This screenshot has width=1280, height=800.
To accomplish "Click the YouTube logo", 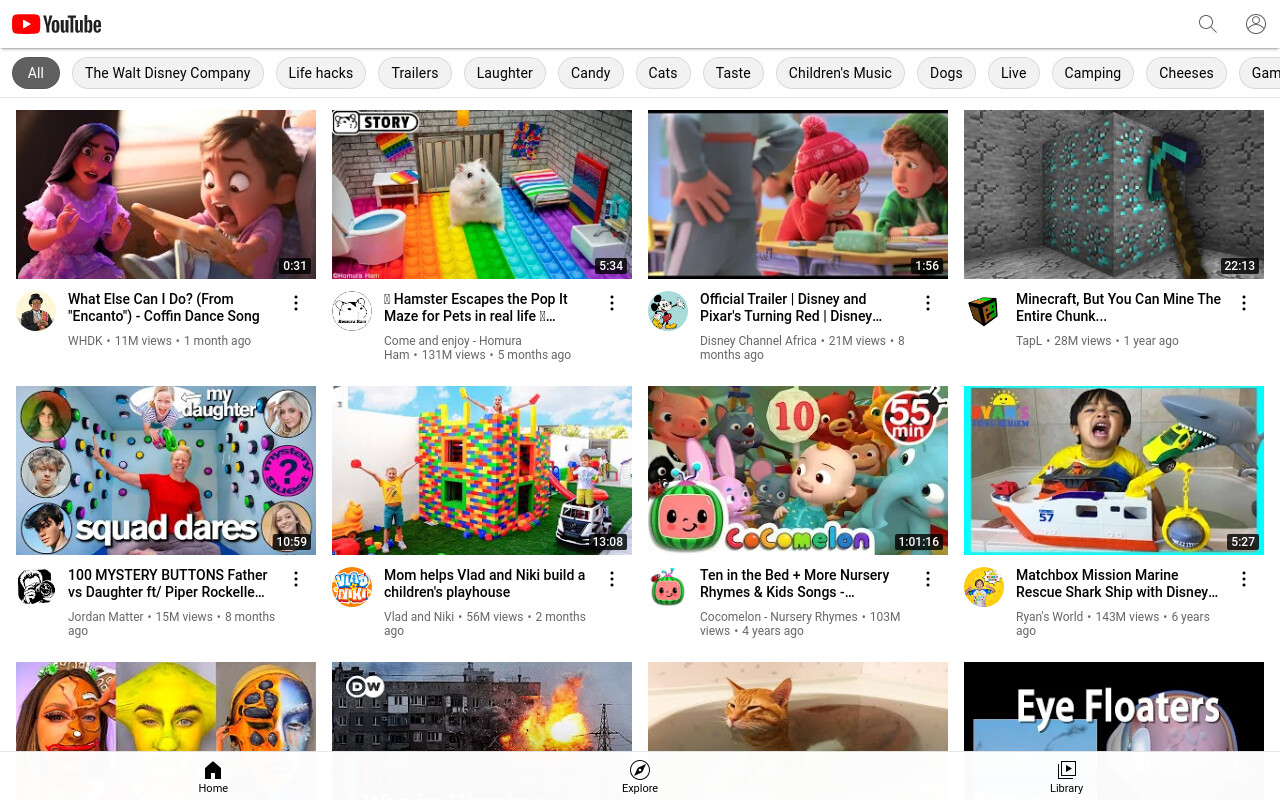I will [57, 24].
